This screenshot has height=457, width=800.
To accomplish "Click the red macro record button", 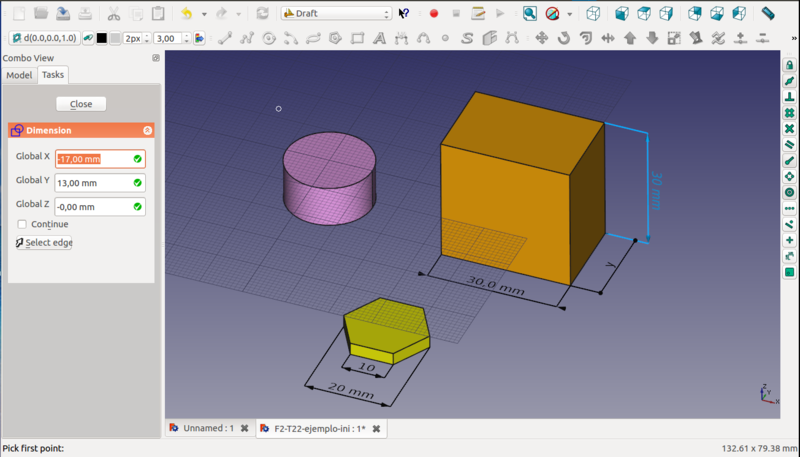I will (x=434, y=14).
